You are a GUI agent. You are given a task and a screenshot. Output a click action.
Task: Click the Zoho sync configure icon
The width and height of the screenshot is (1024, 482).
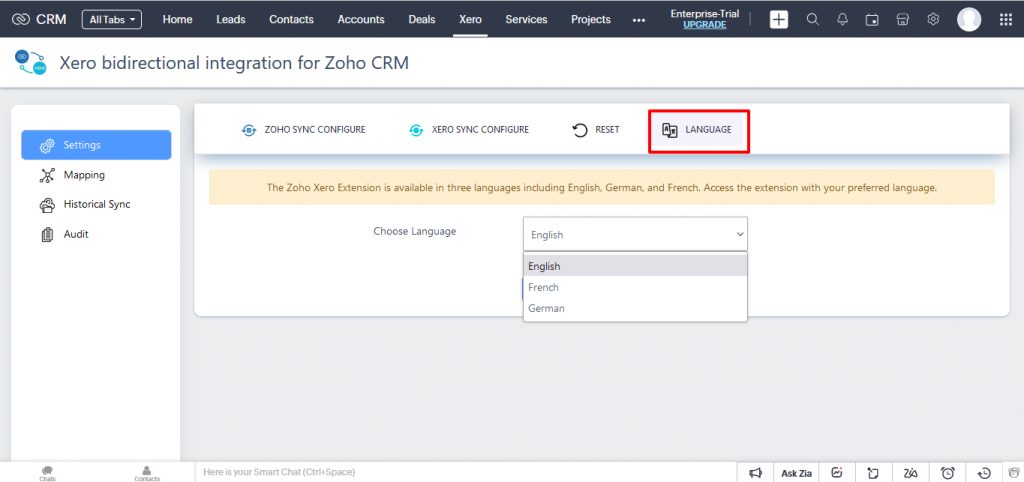coord(249,130)
